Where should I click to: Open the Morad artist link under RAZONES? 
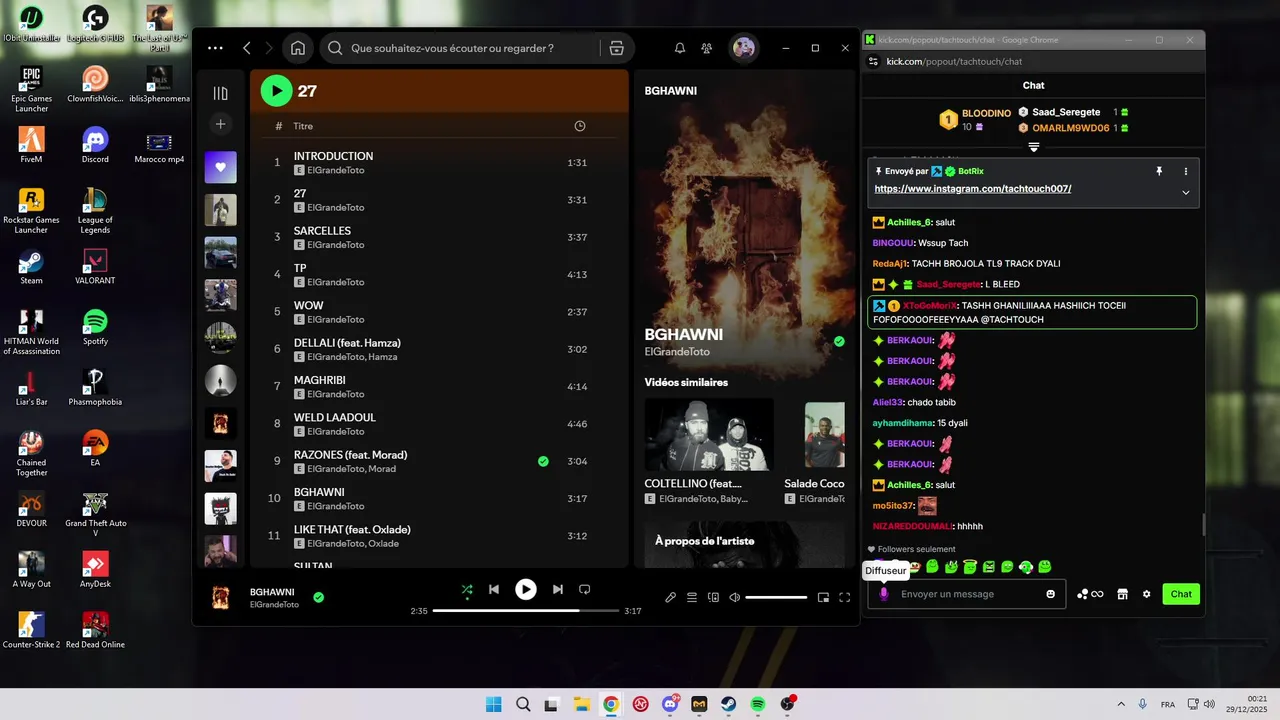tap(382, 469)
